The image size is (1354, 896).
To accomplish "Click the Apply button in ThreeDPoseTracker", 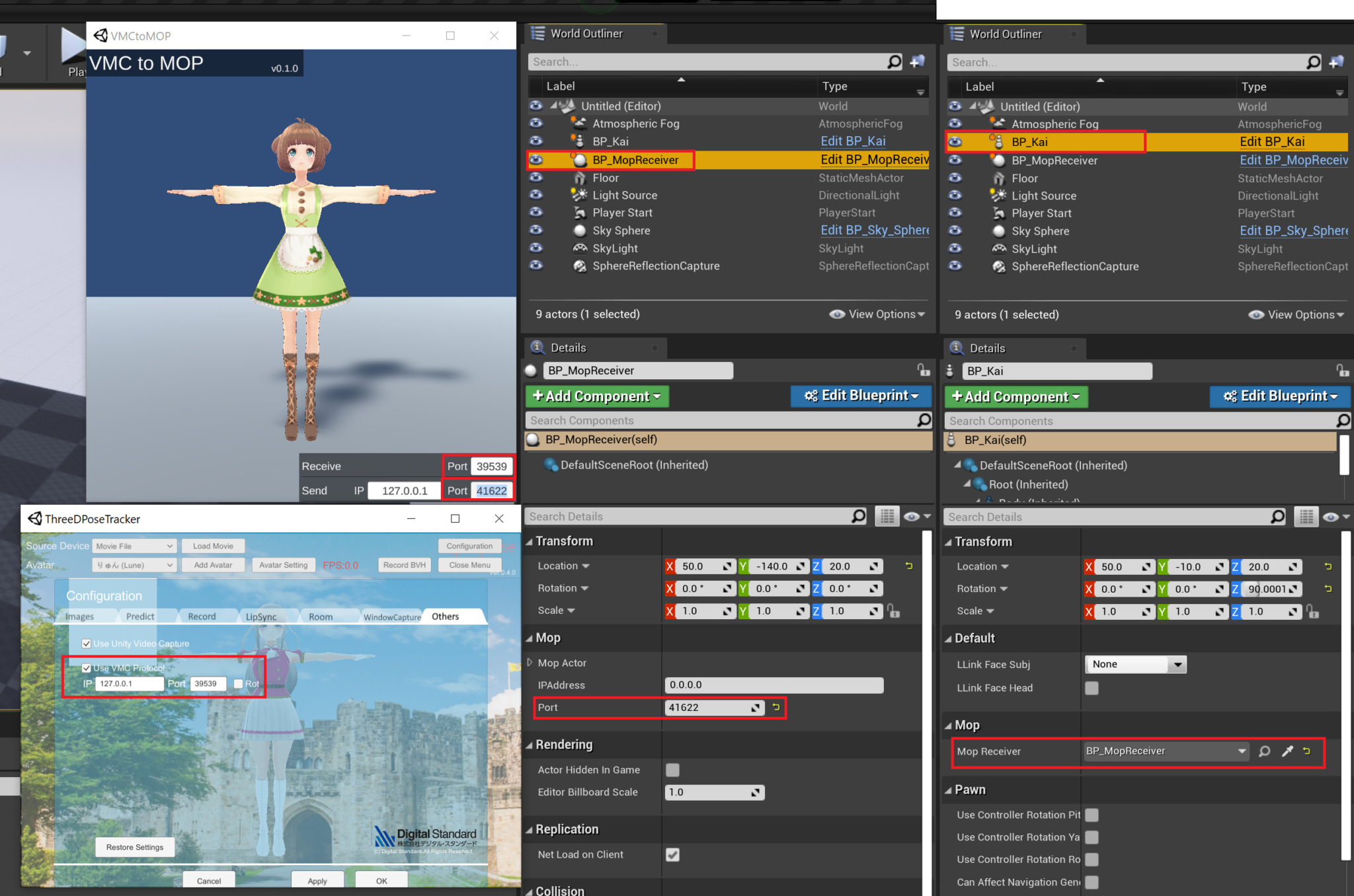I will (x=317, y=879).
